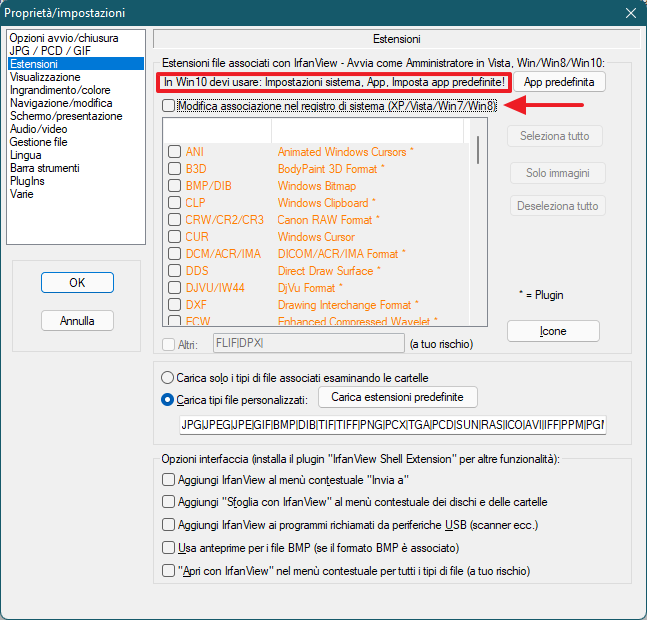Select Estensioni in the category list
The image size is (647, 620).
point(76,64)
